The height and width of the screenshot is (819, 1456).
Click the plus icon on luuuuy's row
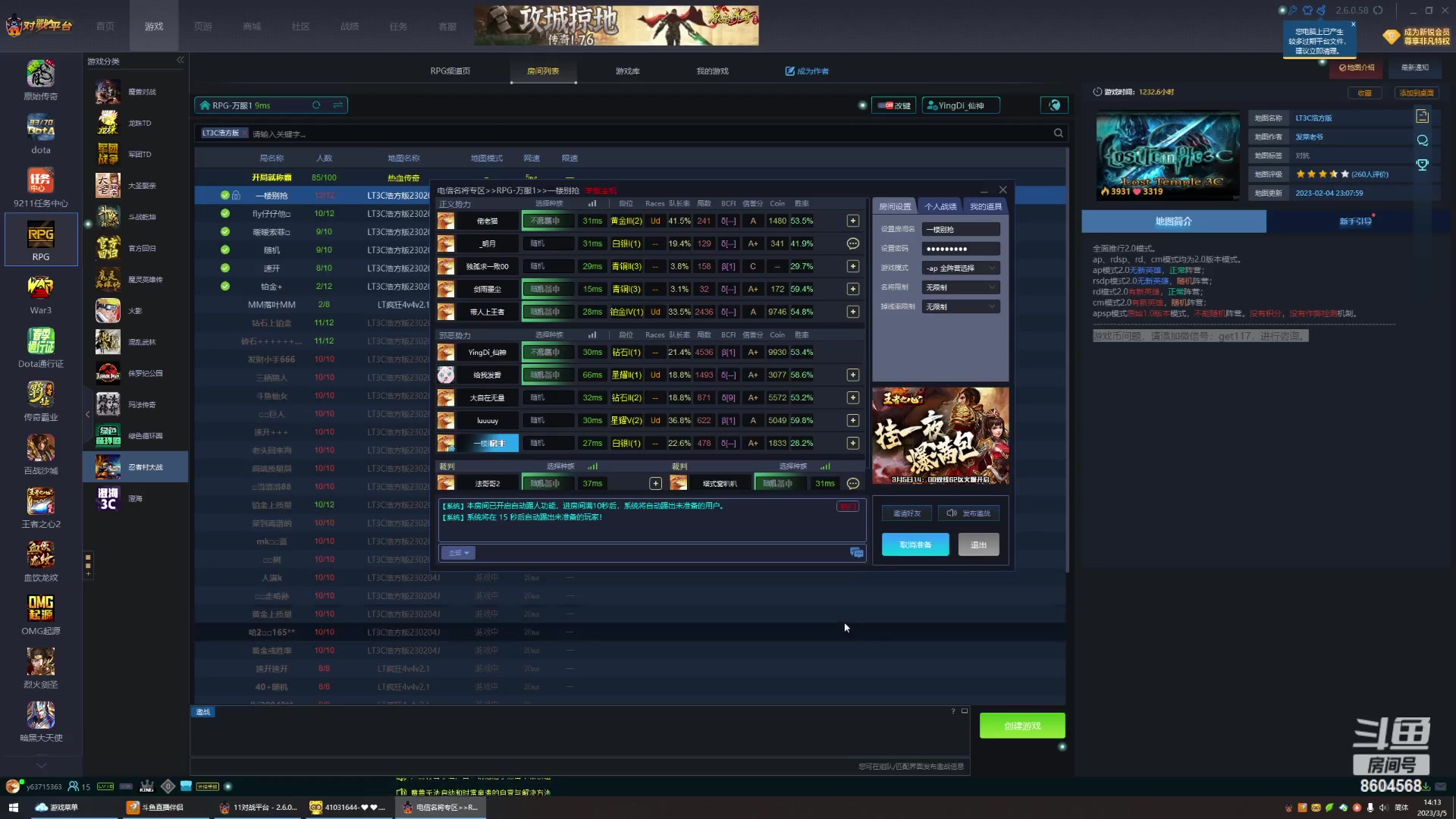(853, 420)
